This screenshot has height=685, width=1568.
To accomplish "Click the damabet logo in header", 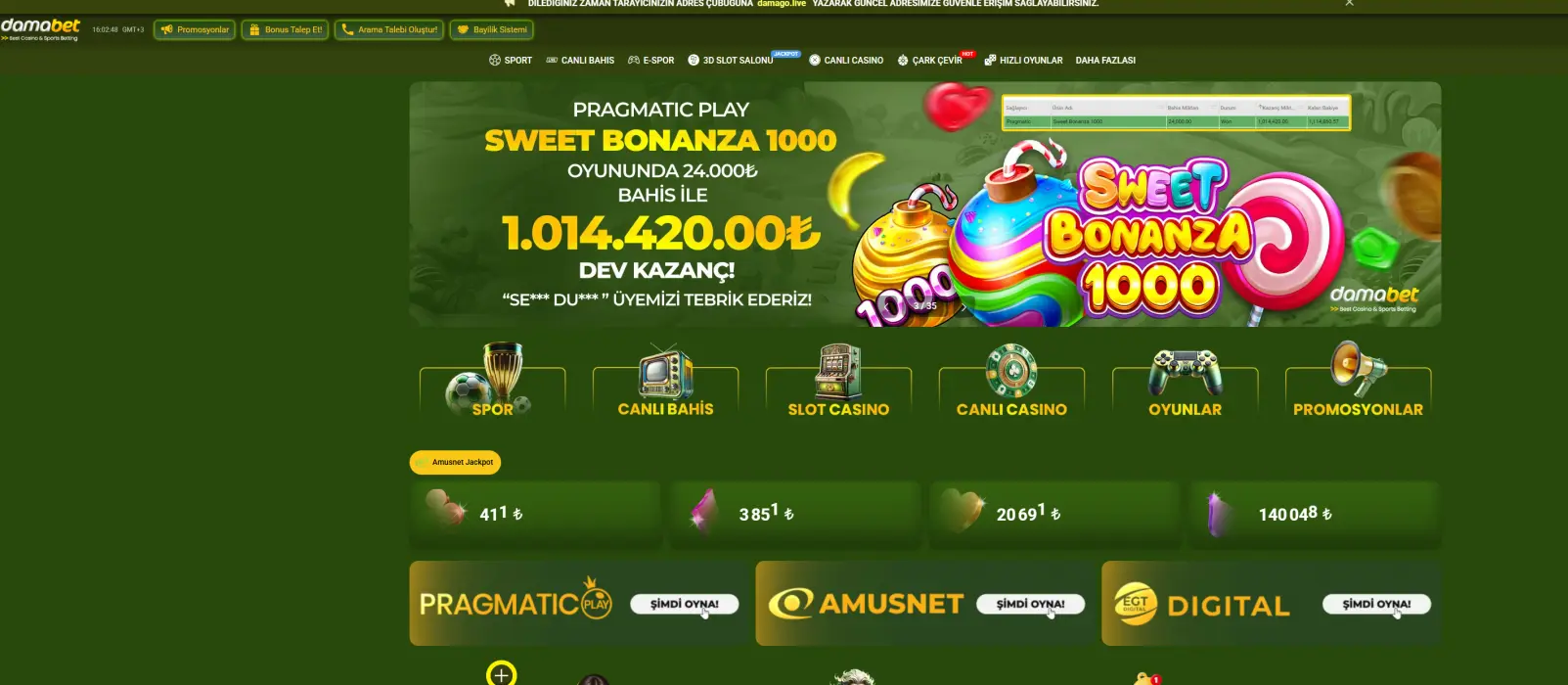I will 40,29.
